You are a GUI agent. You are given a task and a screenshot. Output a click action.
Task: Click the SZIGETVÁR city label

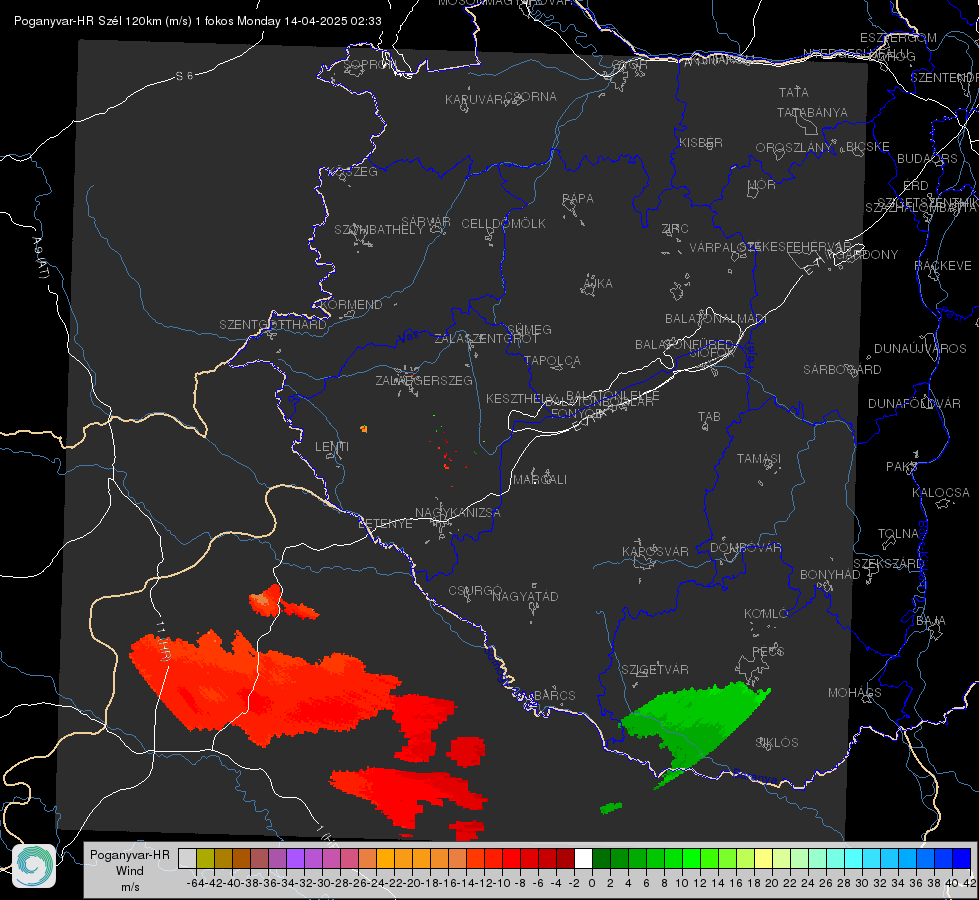[x=654, y=670]
